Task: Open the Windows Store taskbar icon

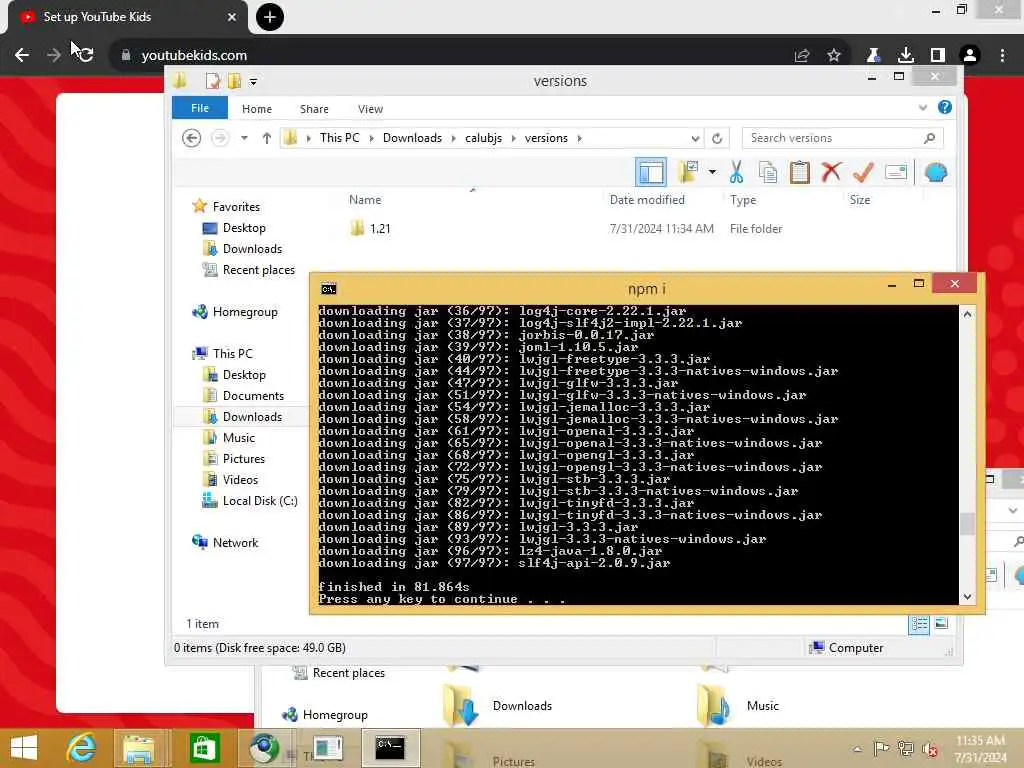Action: point(204,748)
